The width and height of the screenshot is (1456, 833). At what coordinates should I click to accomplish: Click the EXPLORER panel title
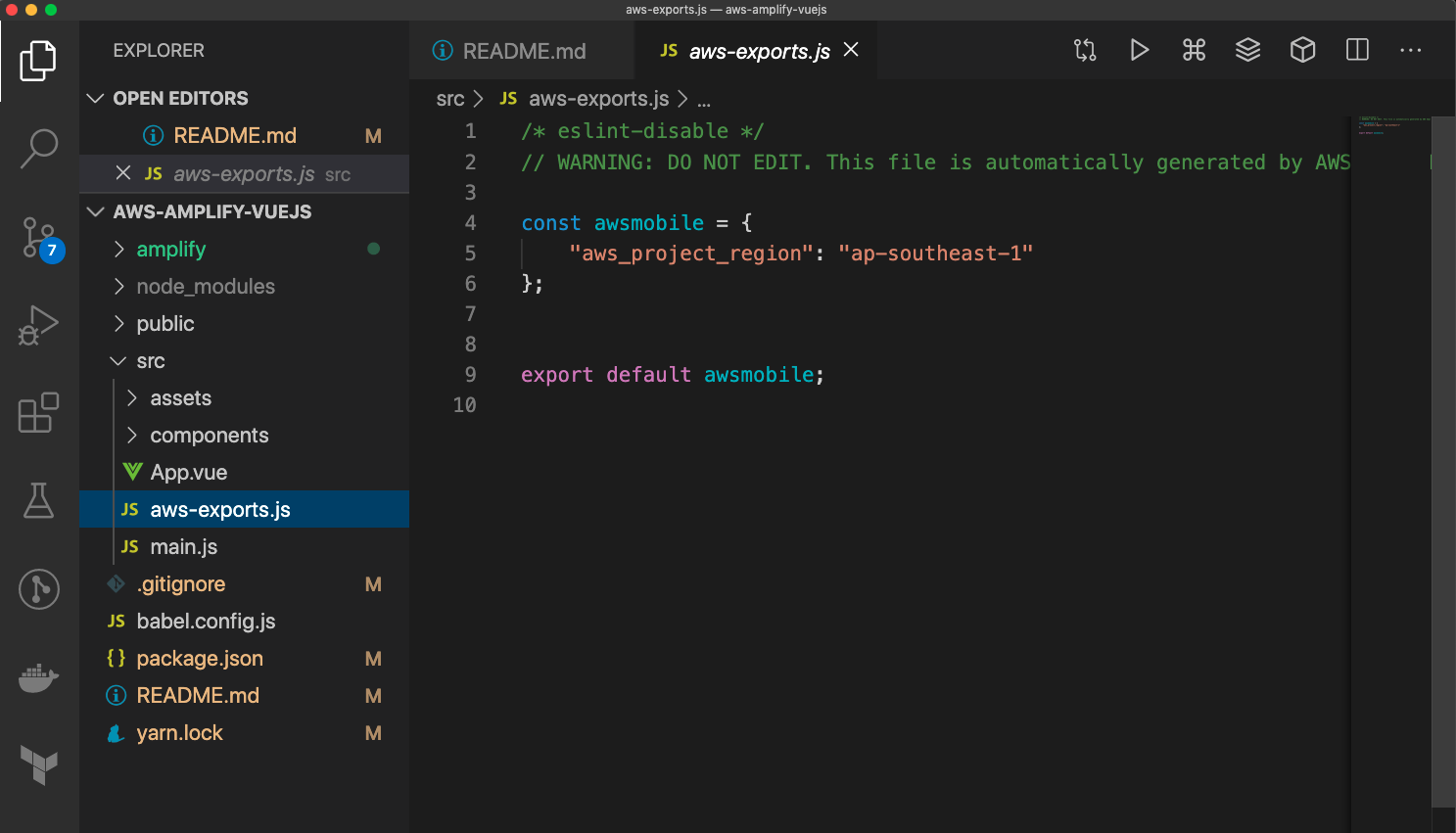click(159, 50)
